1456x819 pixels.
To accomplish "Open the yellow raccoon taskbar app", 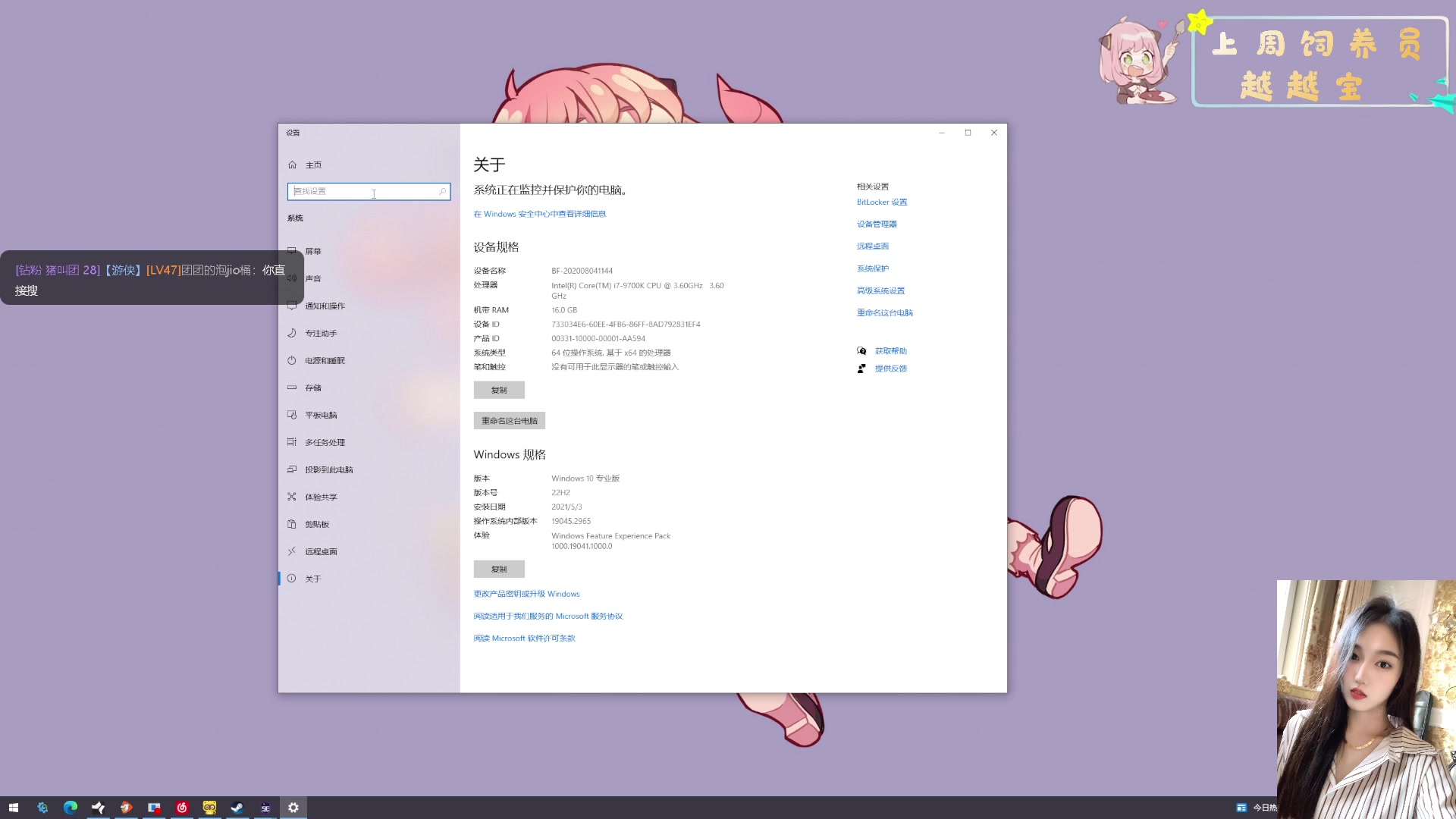I will 209,808.
